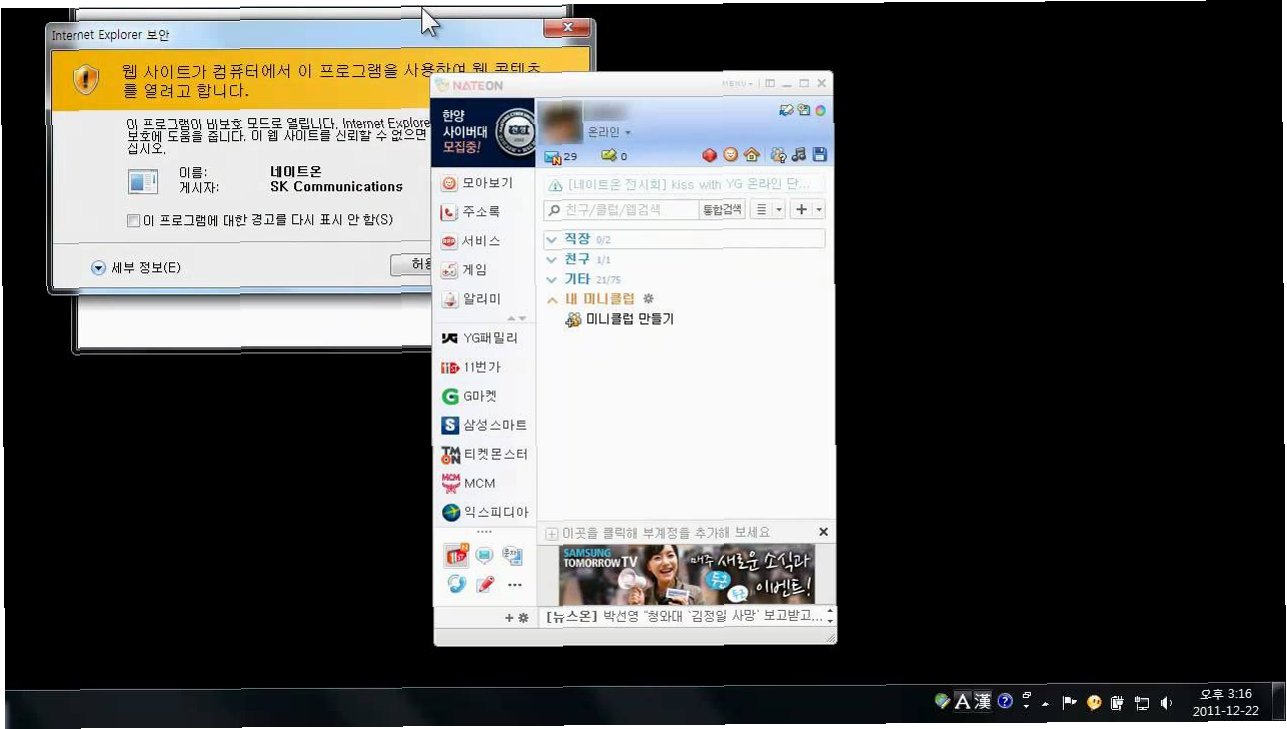Click the volume speaker icon in system tray

pyautogui.click(x=1166, y=703)
